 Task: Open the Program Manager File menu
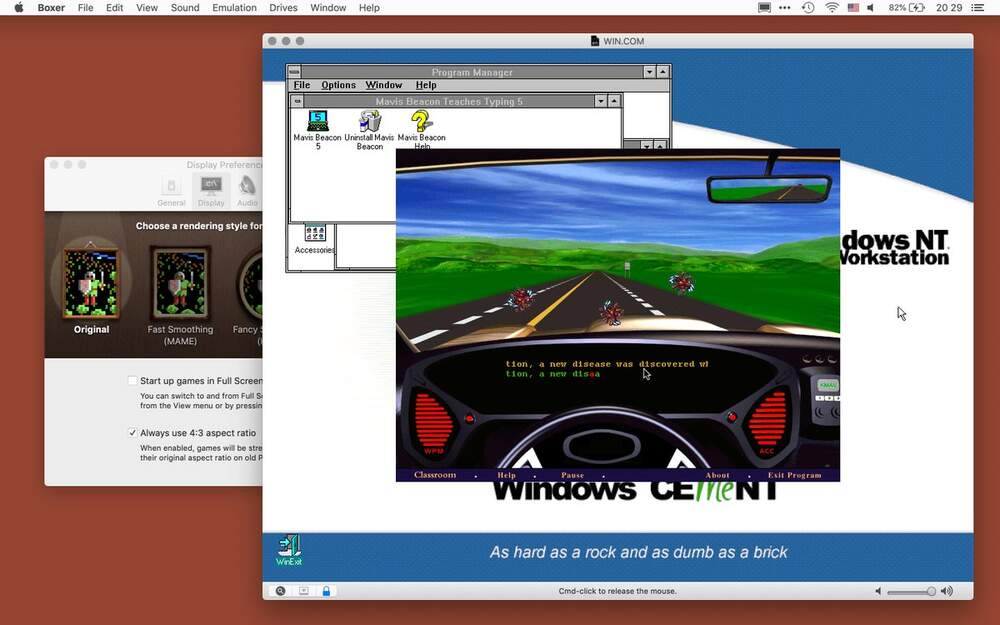click(x=302, y=85)
